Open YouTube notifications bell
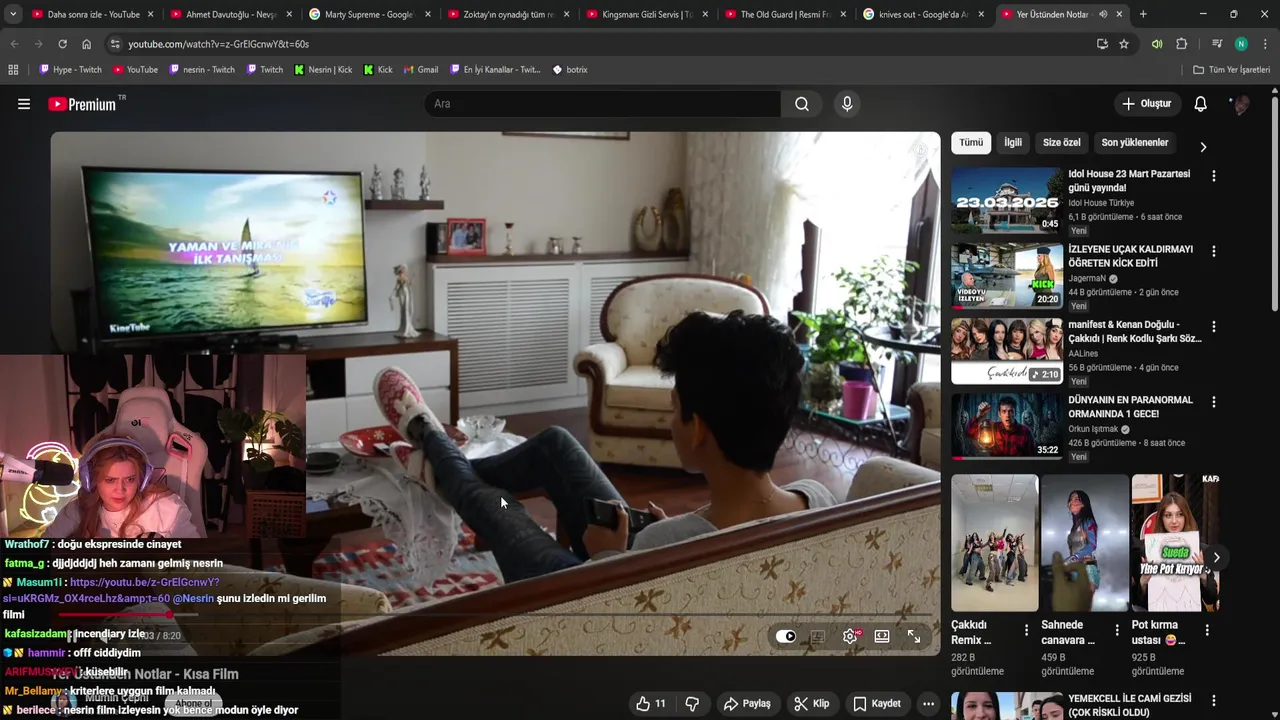 1201,104
